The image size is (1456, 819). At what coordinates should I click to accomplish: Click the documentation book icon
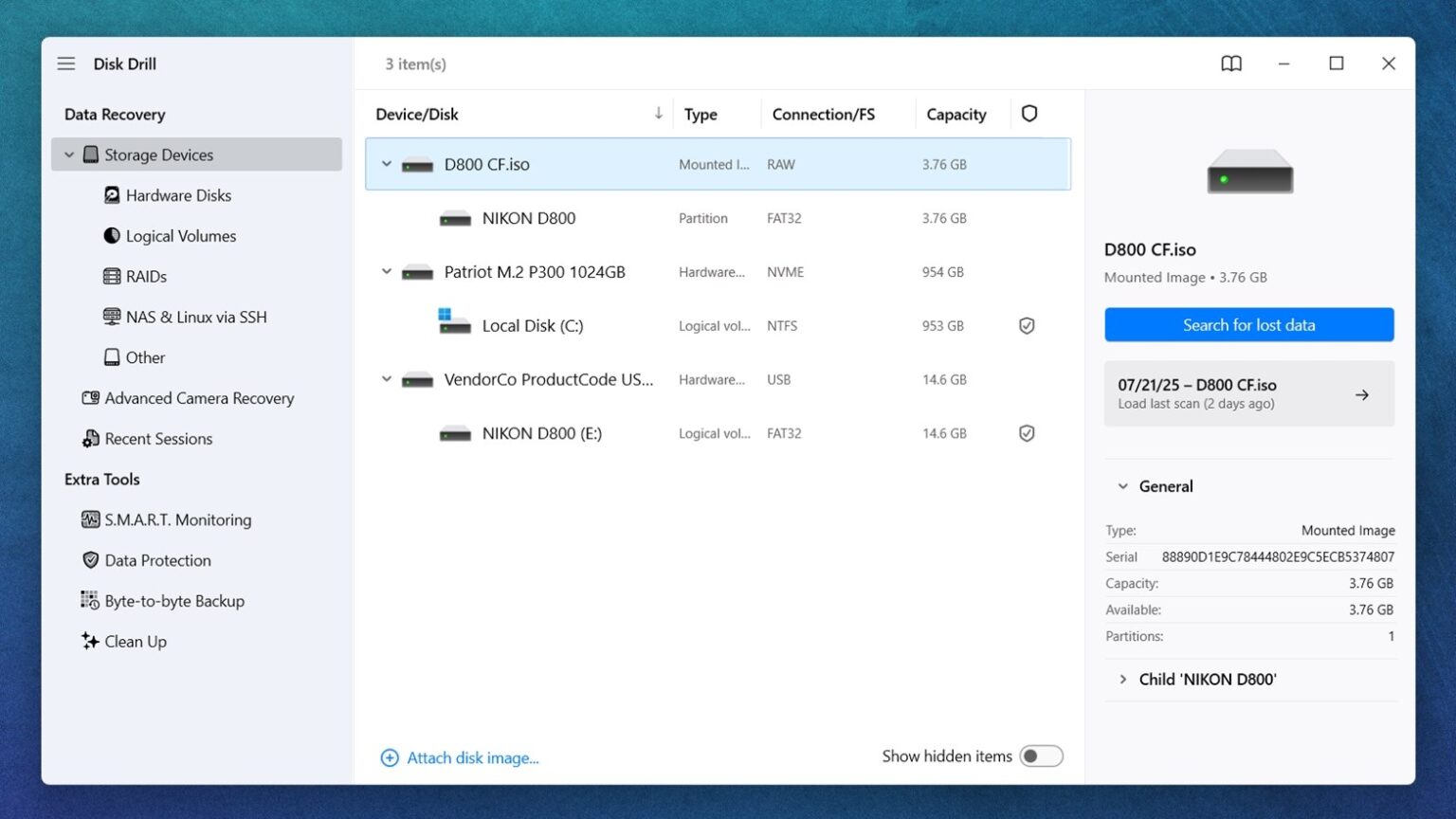1230,64
